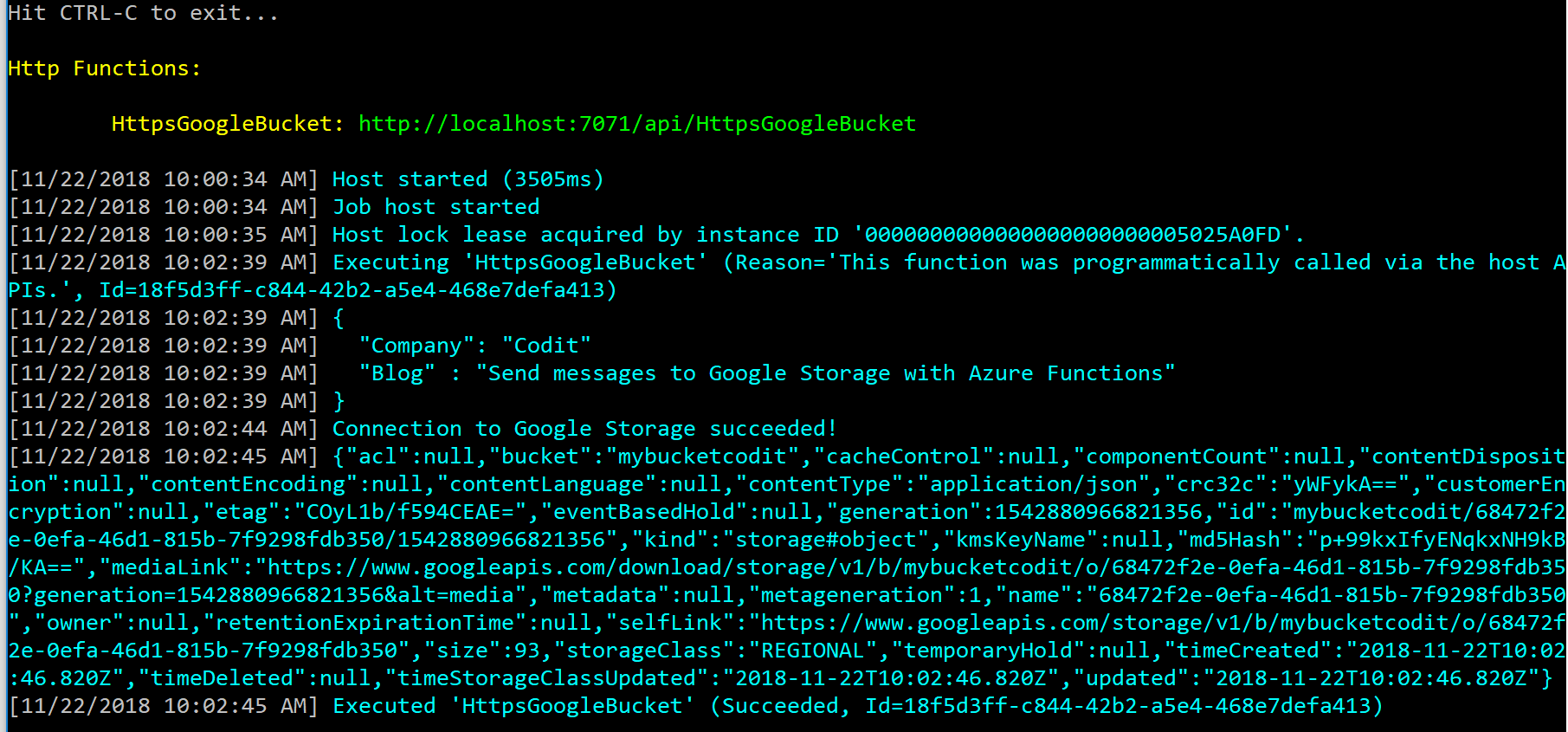Click the final "Executed 'HttpsGoogleBucket'" Succeeded line

[x=857, y=706]
